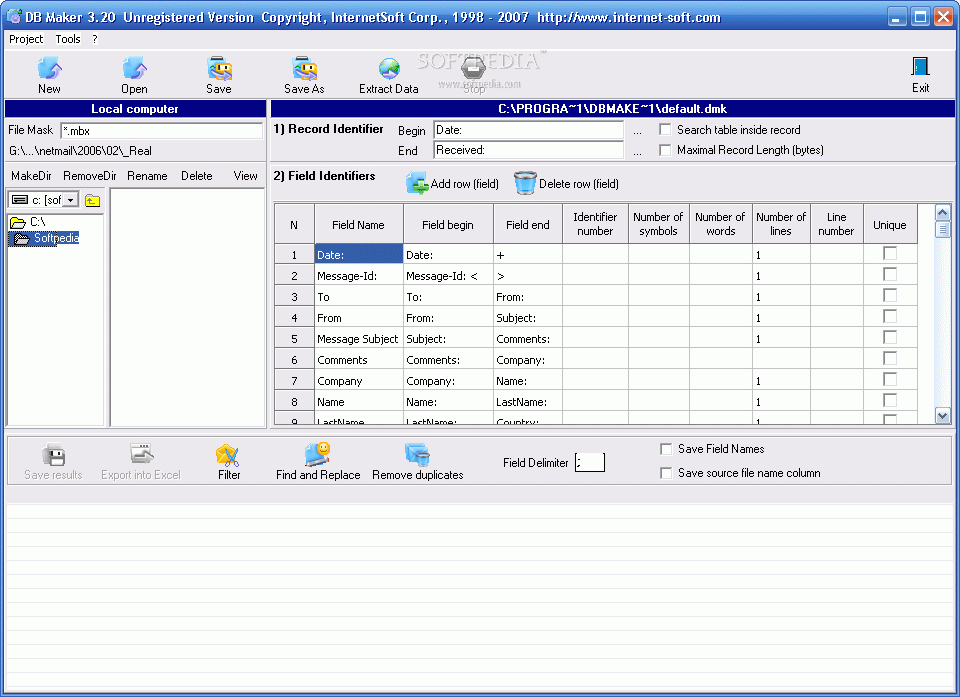This screenshot has width=960, height=697.
Task: Click the Record Identifier End field
Action: click(528, 150)
